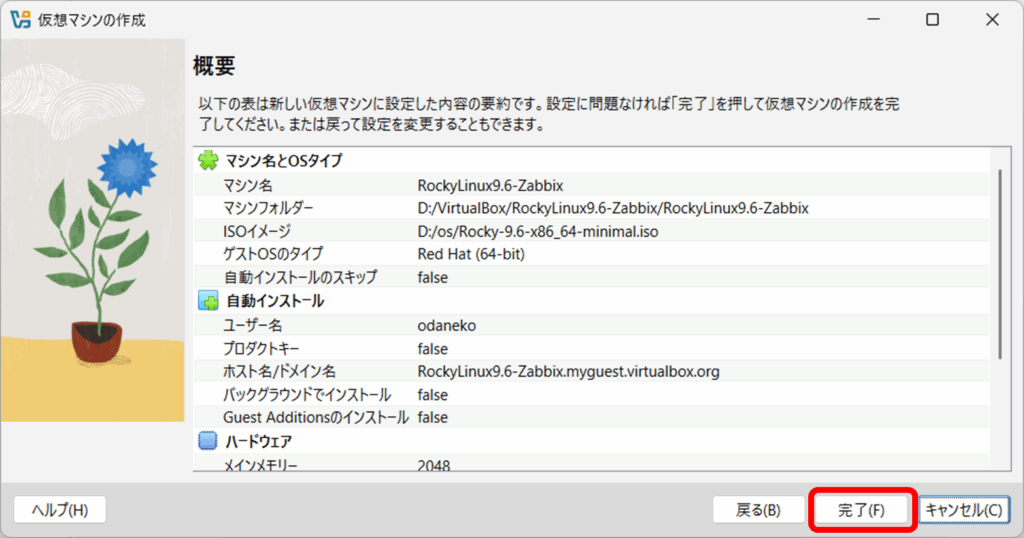Image resolution: width=1024 pixels, height=538 pixels.
Task: Click false value of バックグラウンドでインストール
Action: coord(433,395)
